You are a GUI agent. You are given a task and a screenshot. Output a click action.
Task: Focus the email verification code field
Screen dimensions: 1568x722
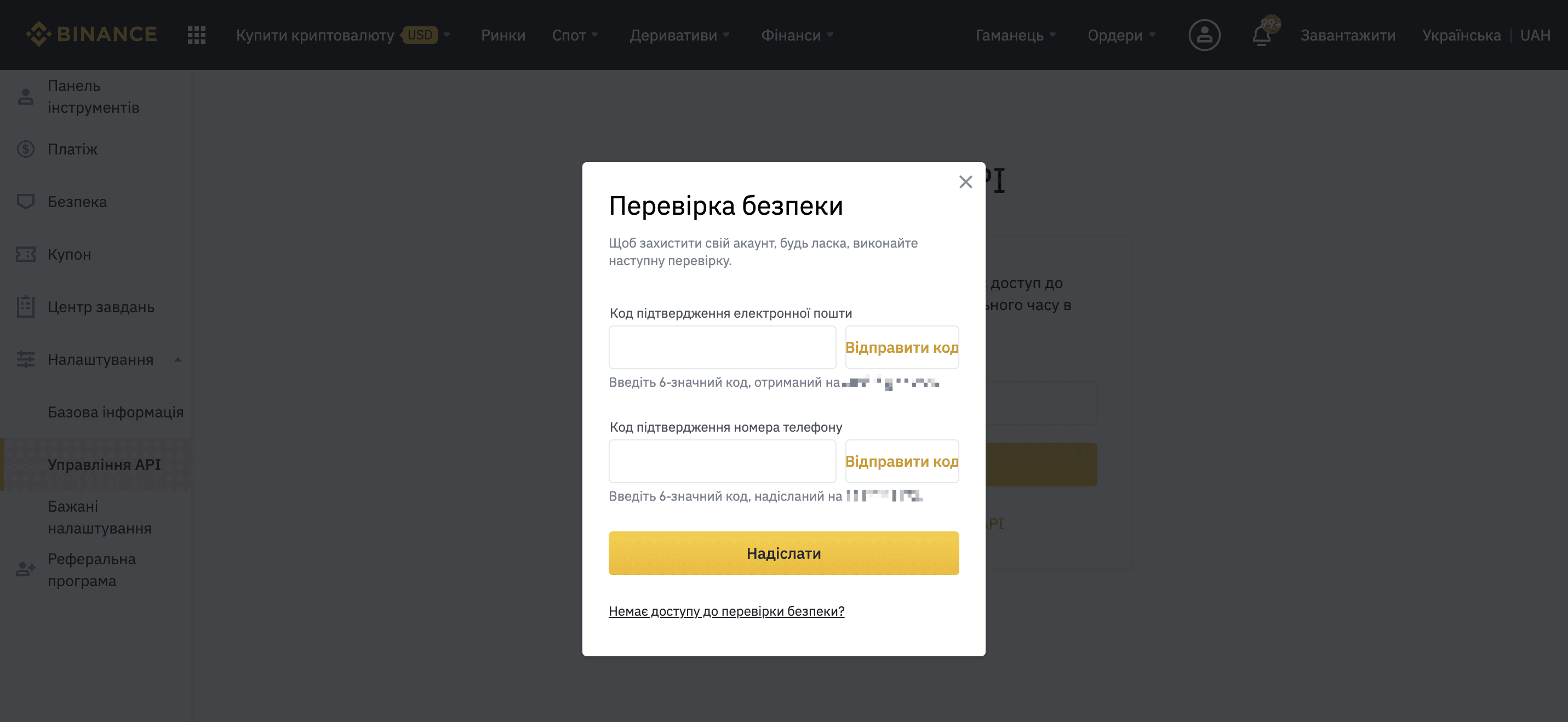tap(722, 347)
